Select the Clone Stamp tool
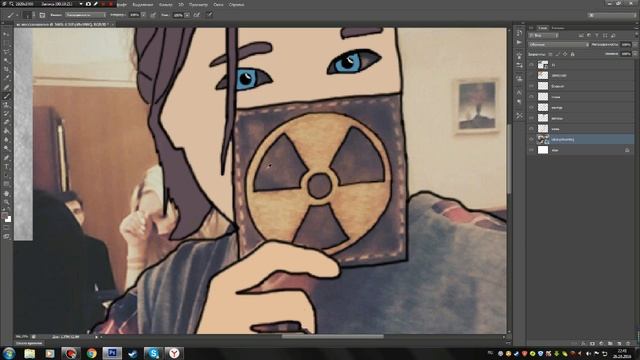The height and width of the screenshot is (360, 640). 6,104
